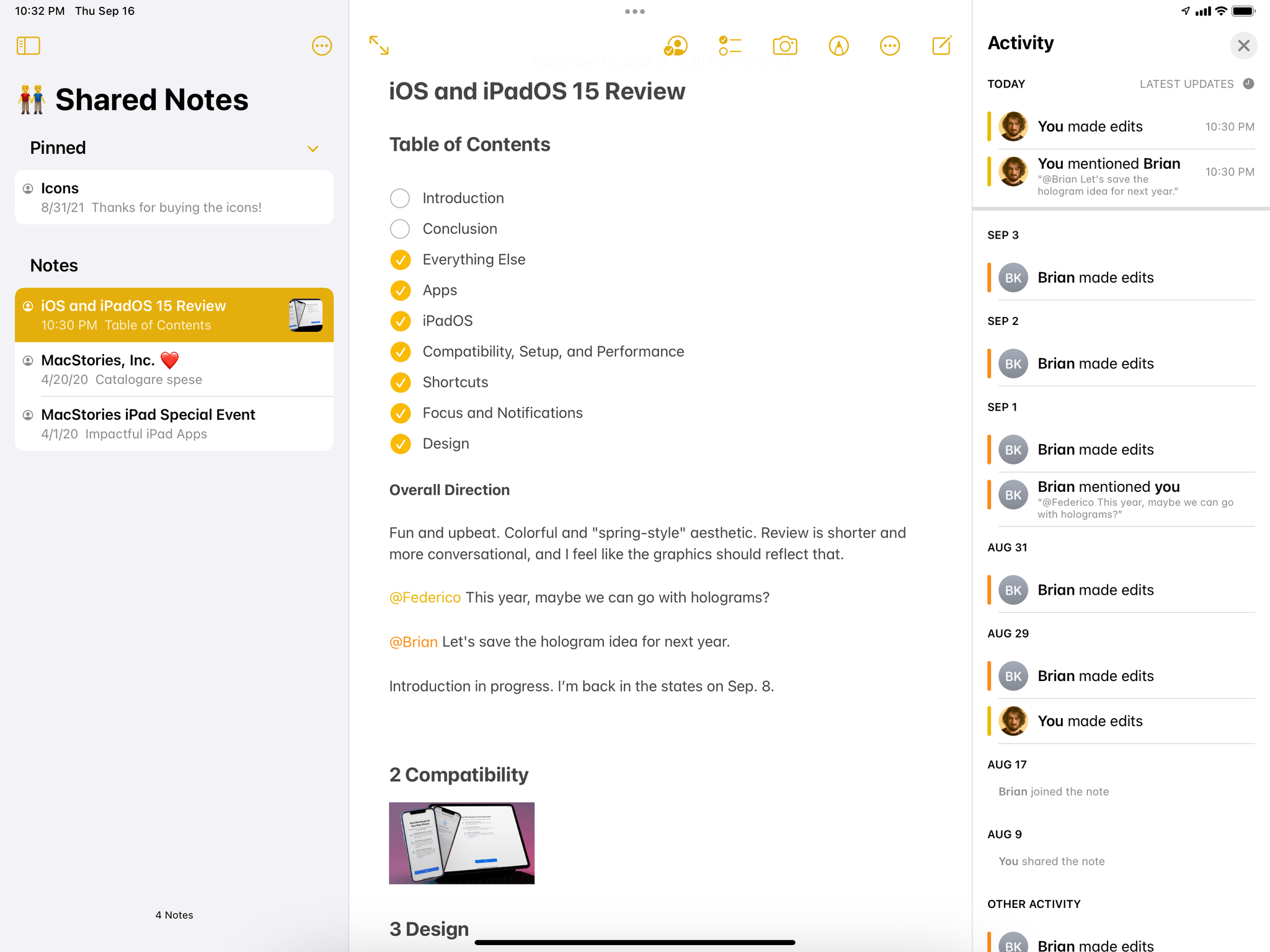
Task: Select Sep 3 'Brian made edits' entry
Action: 1121,277
